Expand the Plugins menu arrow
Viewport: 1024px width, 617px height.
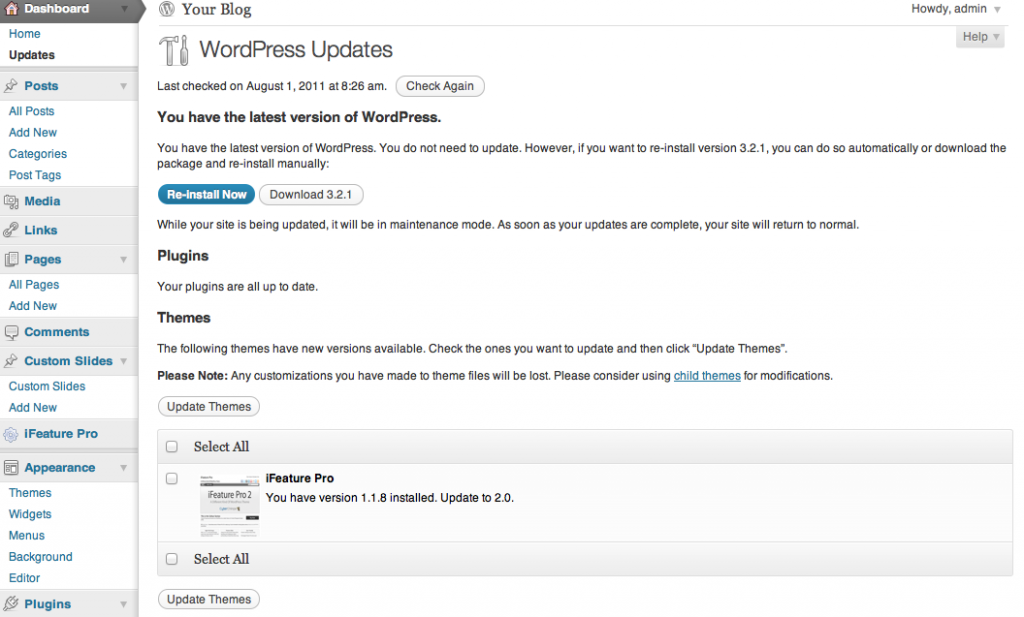[x=123, y=605]
